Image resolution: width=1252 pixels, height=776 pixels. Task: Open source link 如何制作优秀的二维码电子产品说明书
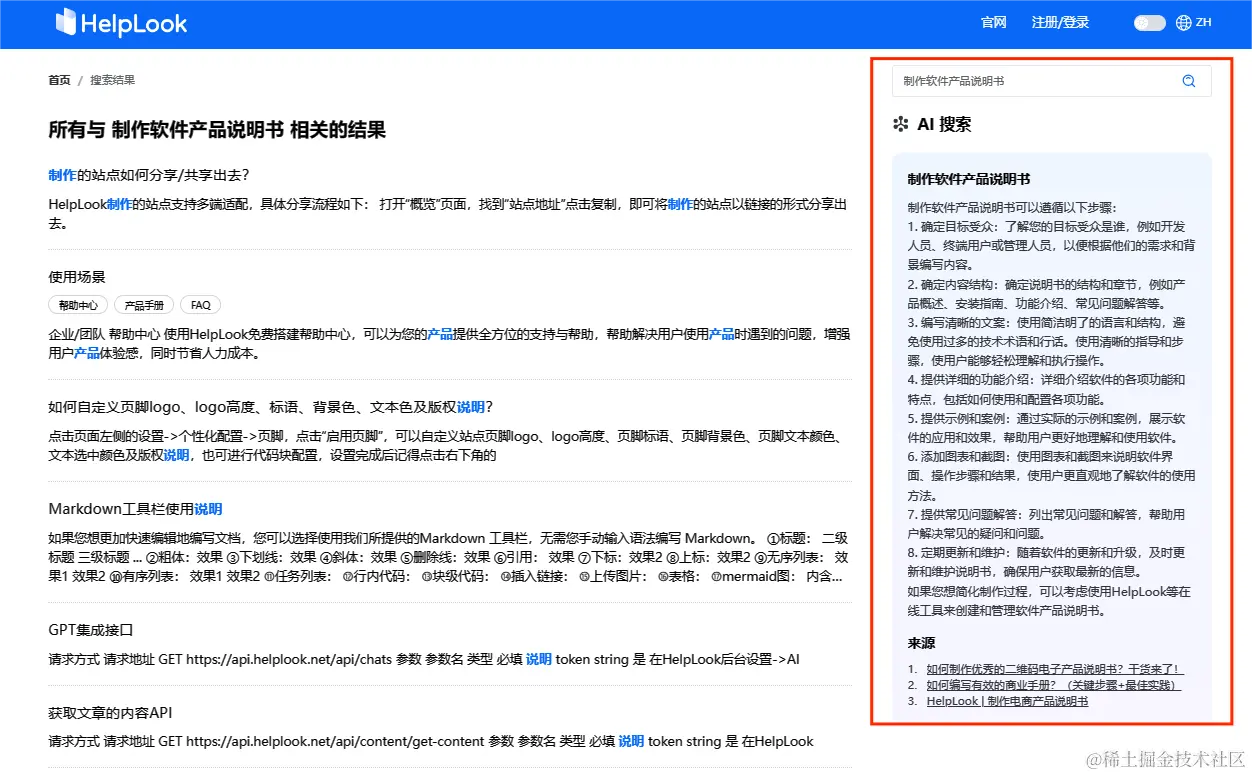click(1055, 669)
